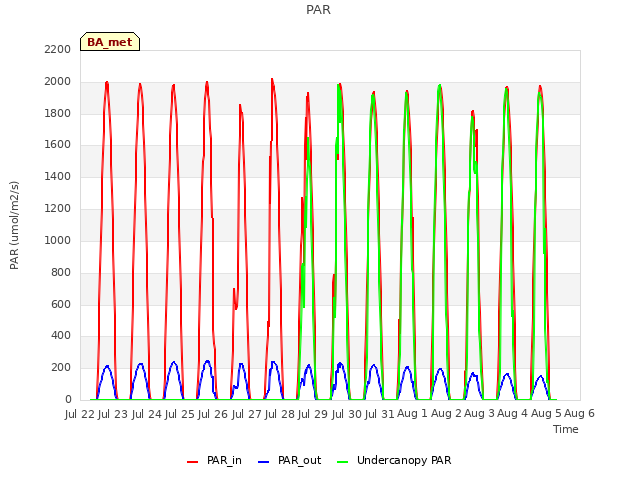Click the Jul 26 x-axis date label
This screenshot has height=480, width=640.
[213, 414]
